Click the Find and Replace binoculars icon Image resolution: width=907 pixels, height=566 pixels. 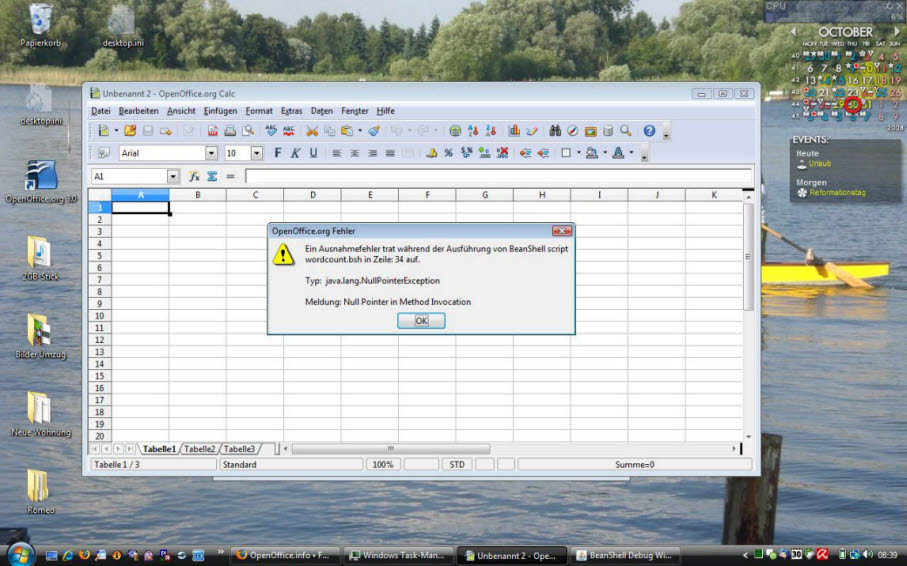click(x=555, y=131)
